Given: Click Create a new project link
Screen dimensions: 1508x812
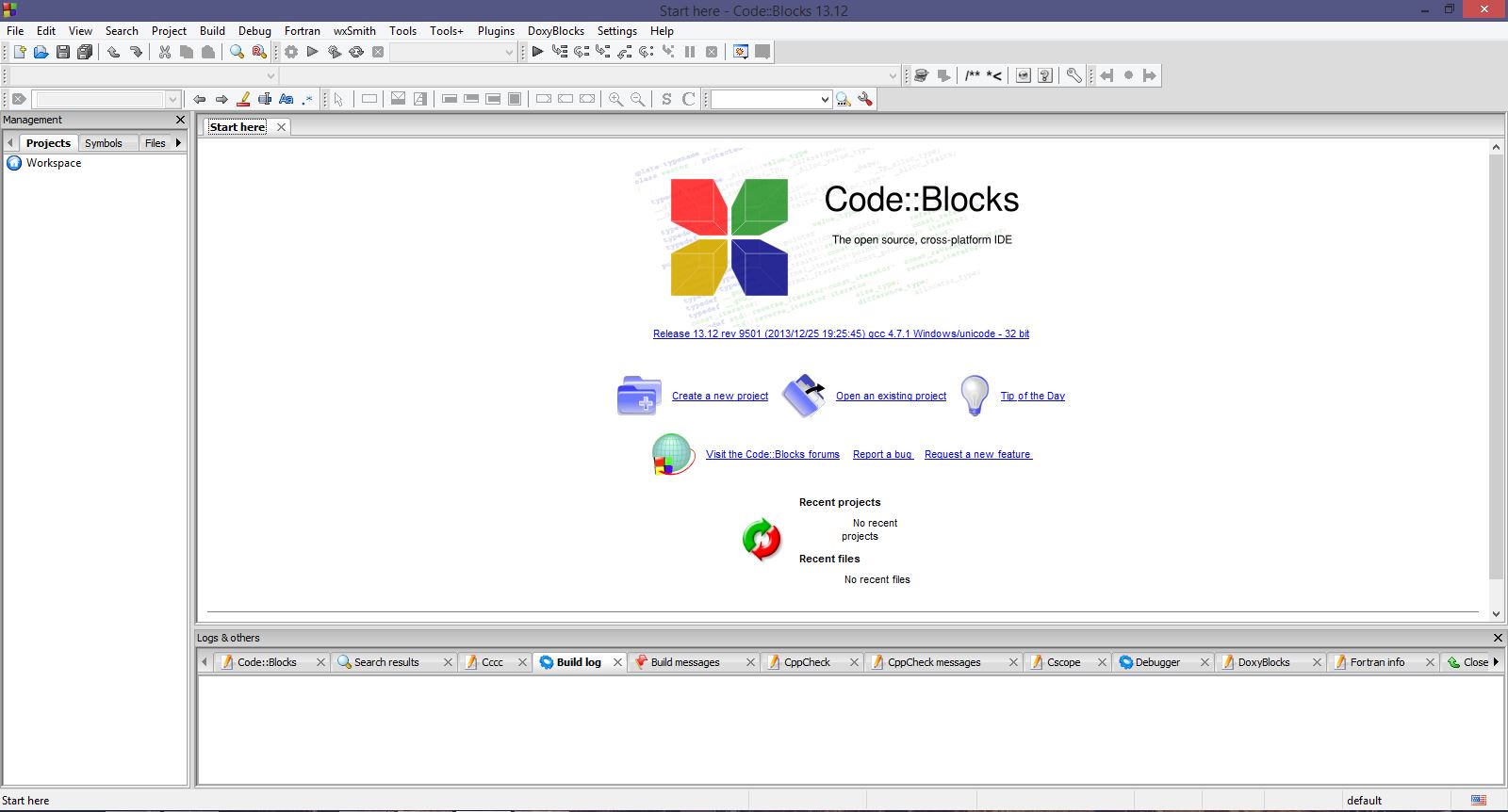Looking at the screenshot, I should pos(720,396).
